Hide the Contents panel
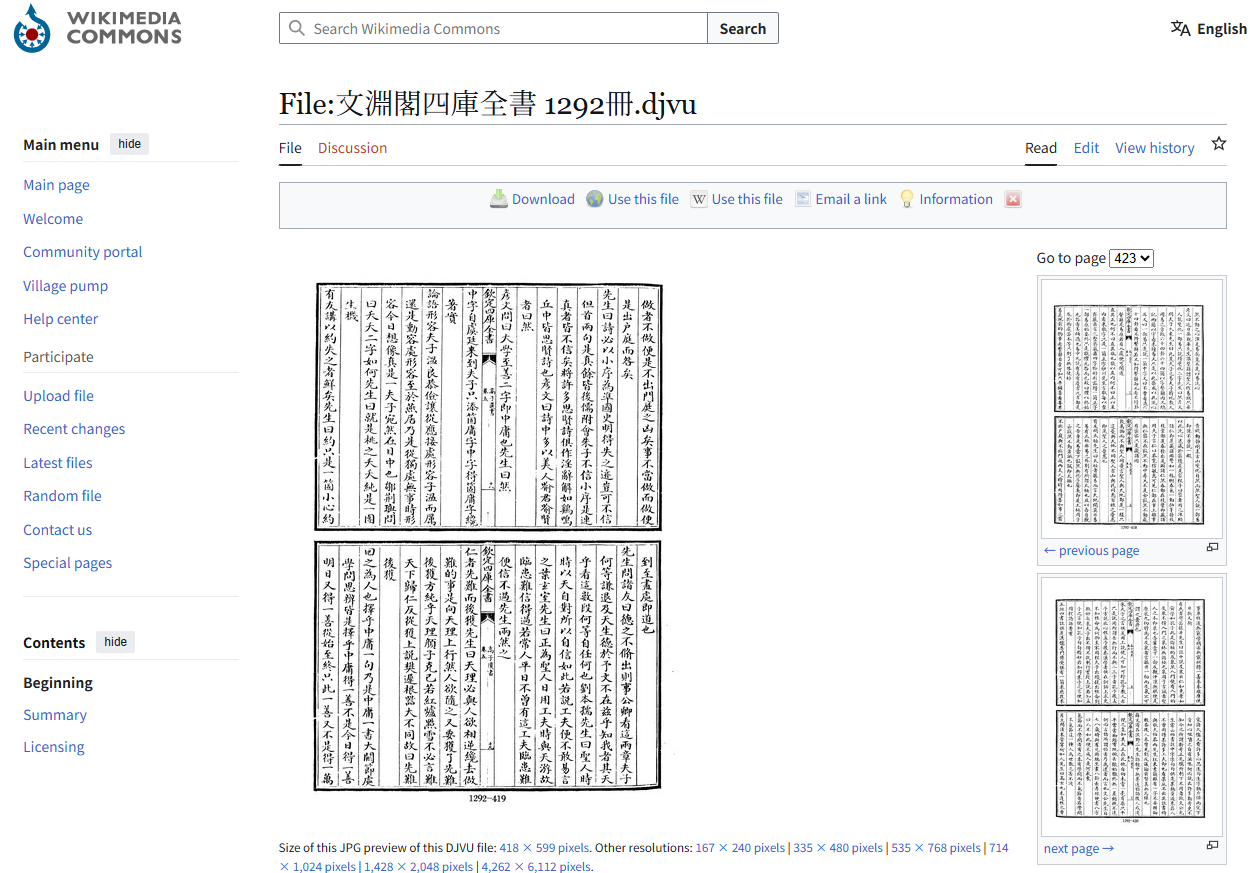The width and height of the screenshot is (1250, 873). tap(116, 642)
